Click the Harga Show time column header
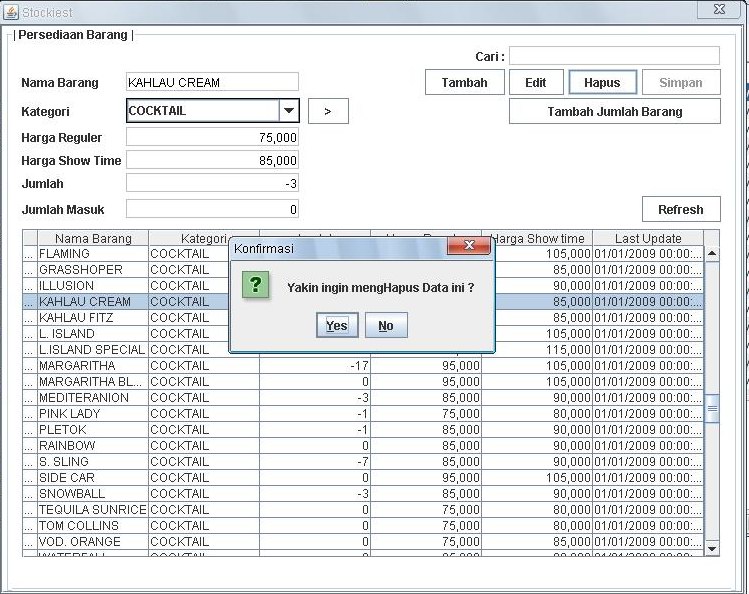 point(537,238)
